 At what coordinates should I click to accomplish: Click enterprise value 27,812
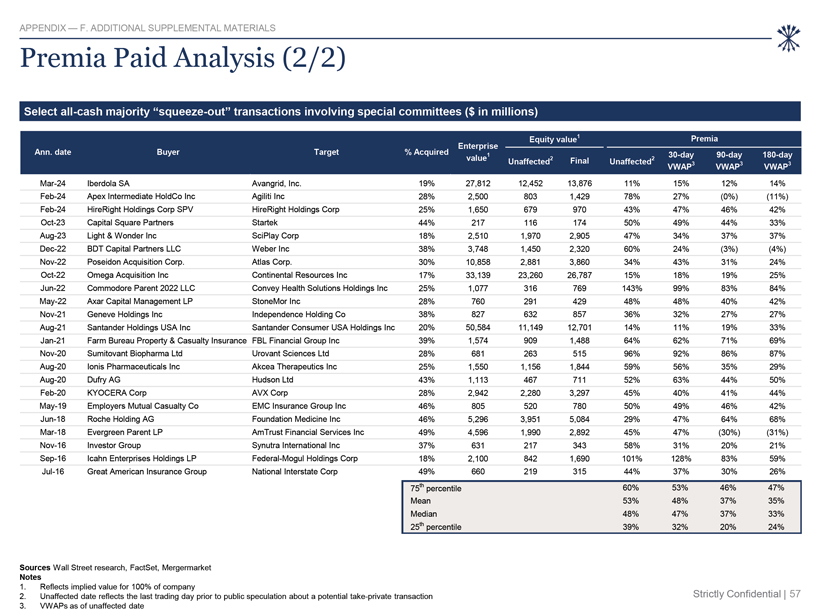(x=478, y=184)
